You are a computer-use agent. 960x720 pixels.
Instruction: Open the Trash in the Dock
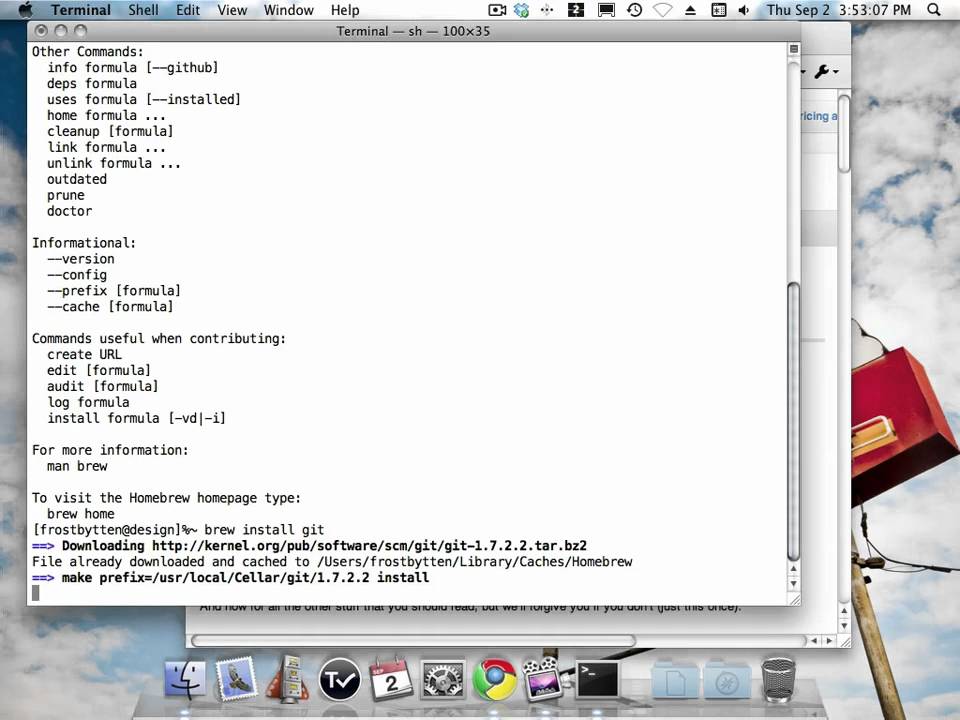tap(778, 679)
